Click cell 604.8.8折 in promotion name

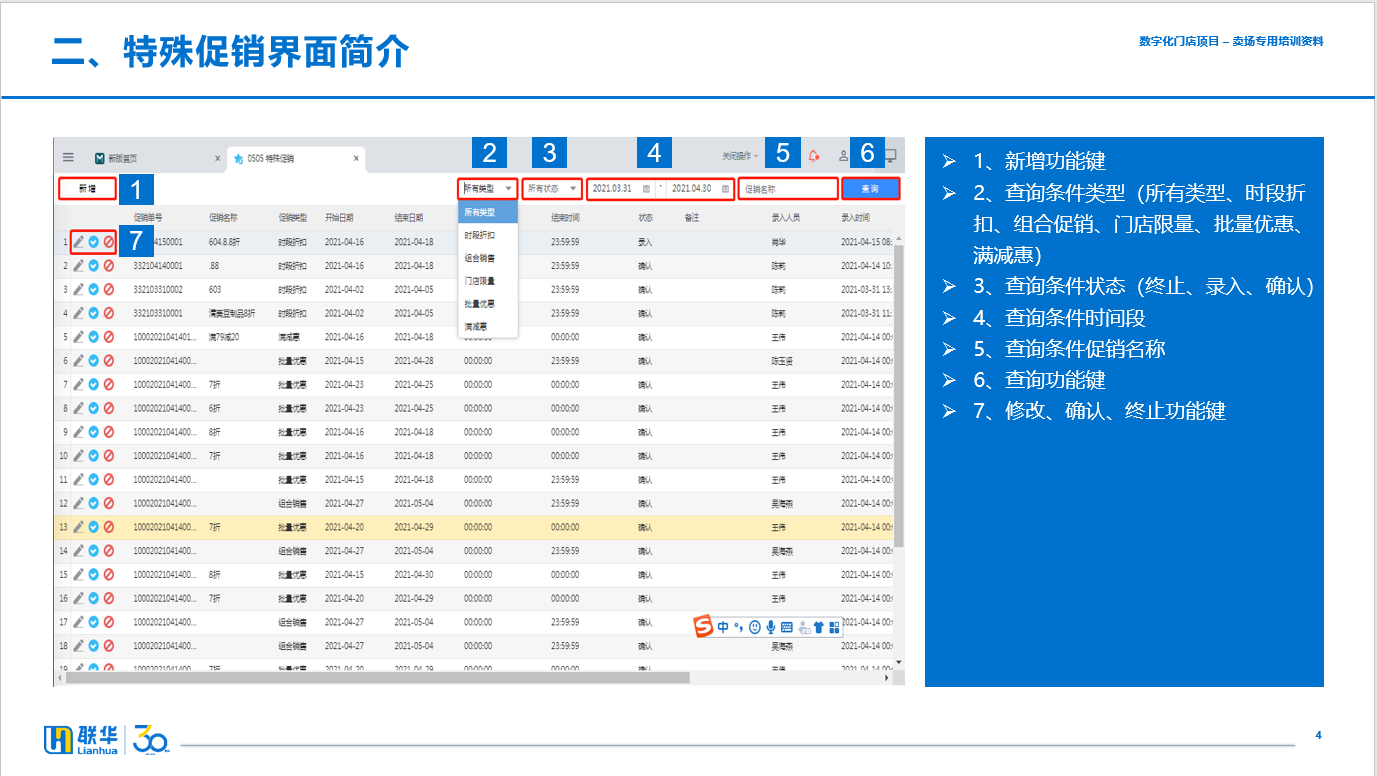point(224,241)
